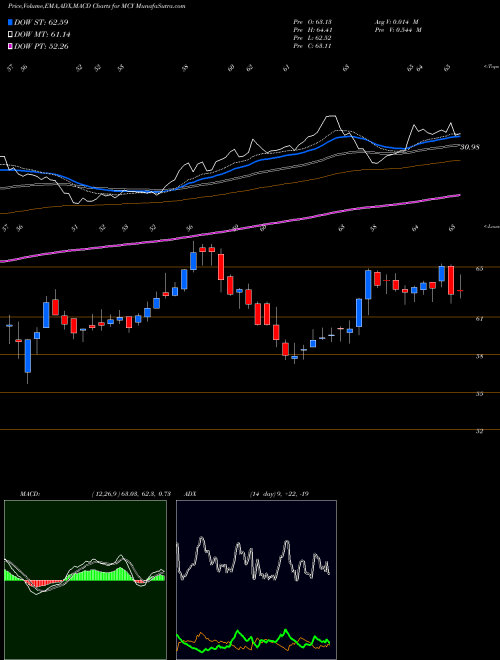Click the 52 price axis label

(x=479, y=431)
